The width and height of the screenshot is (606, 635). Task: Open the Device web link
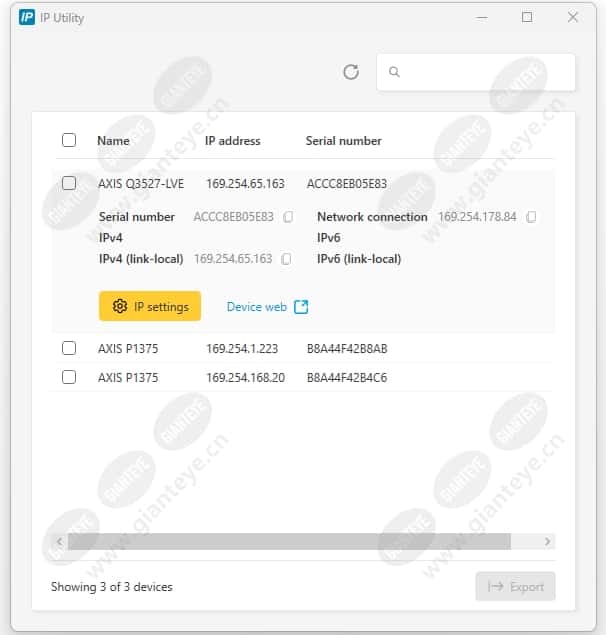point(267,307)
